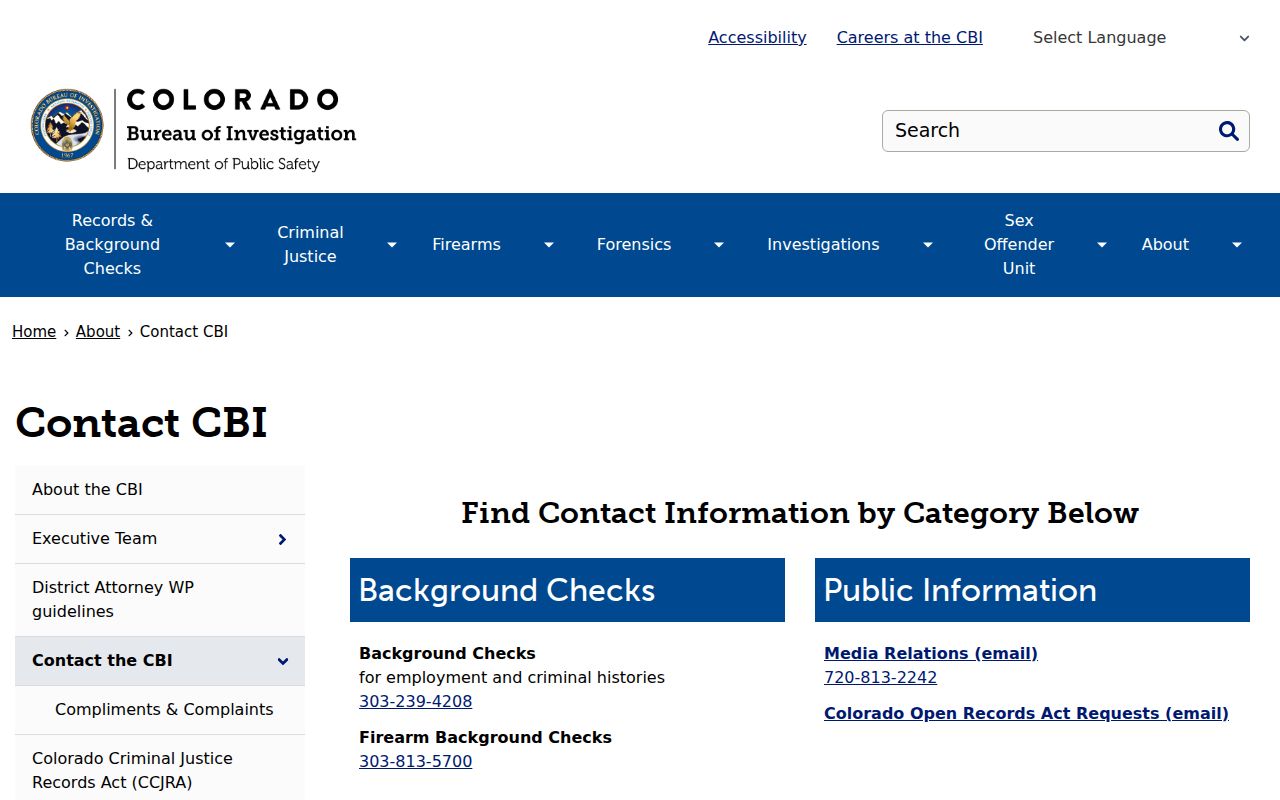Click the Background Checks section header
The width and height of the screenshot is (1280, 800).
(567, 590)
